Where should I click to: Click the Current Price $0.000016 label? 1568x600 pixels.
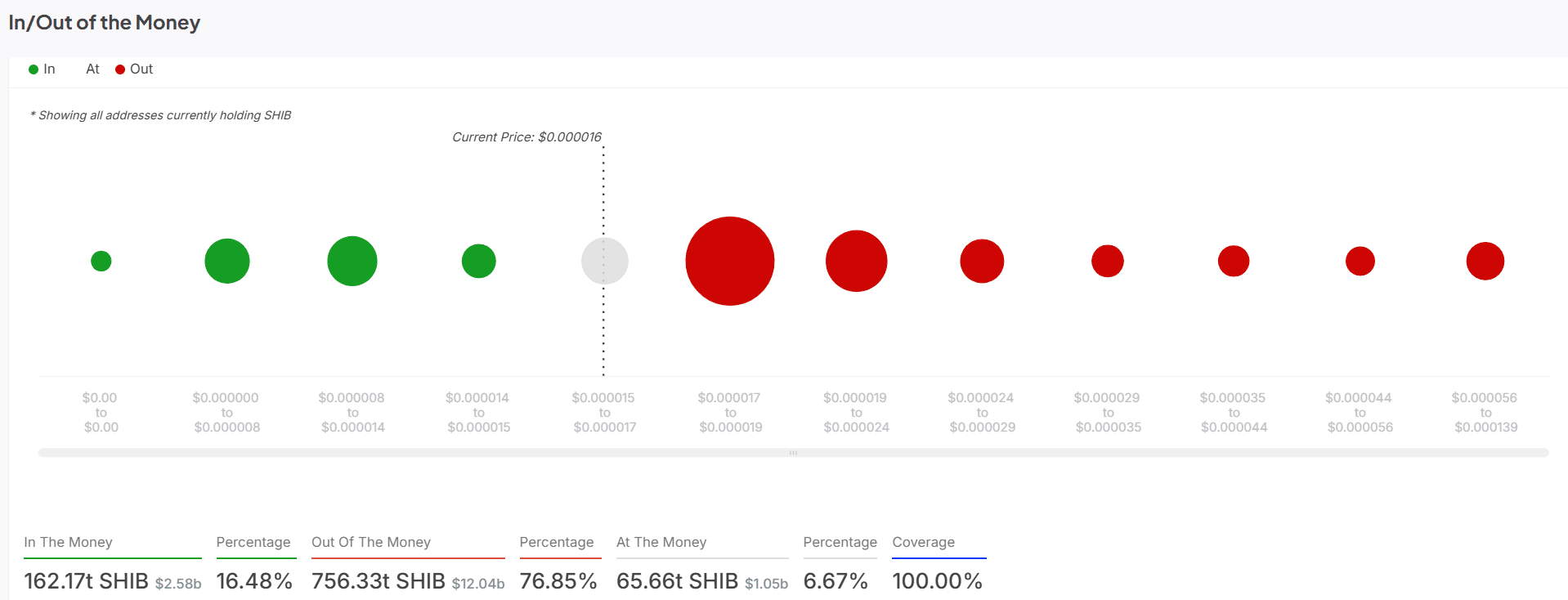(526, 137)
